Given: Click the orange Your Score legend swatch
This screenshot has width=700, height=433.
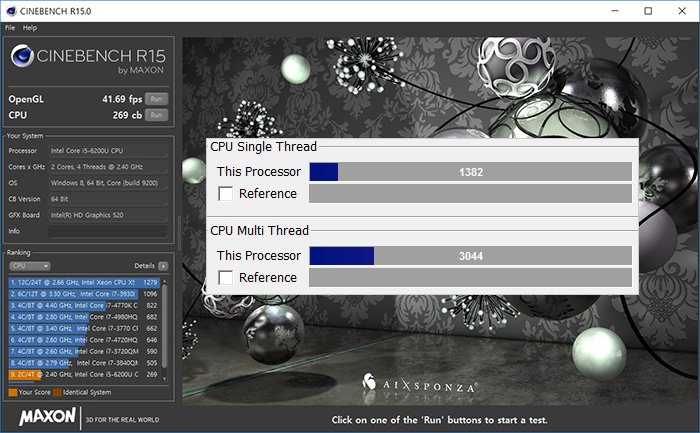Looking at the screenshot, I should 12,392.
